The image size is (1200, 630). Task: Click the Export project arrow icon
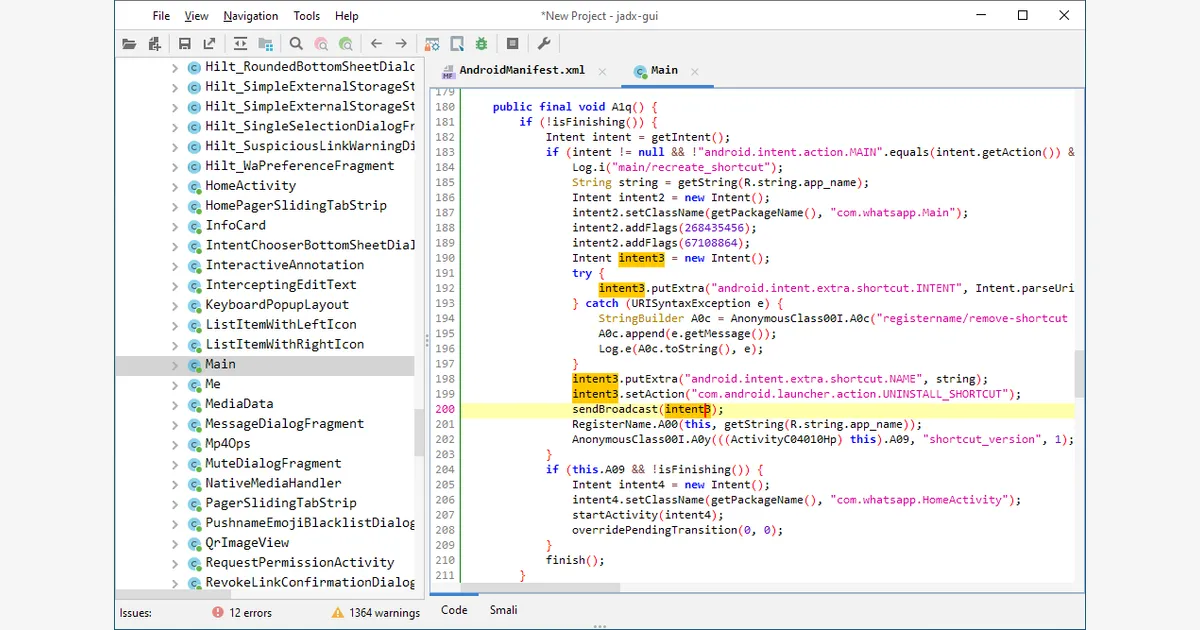tap(209, 44)
